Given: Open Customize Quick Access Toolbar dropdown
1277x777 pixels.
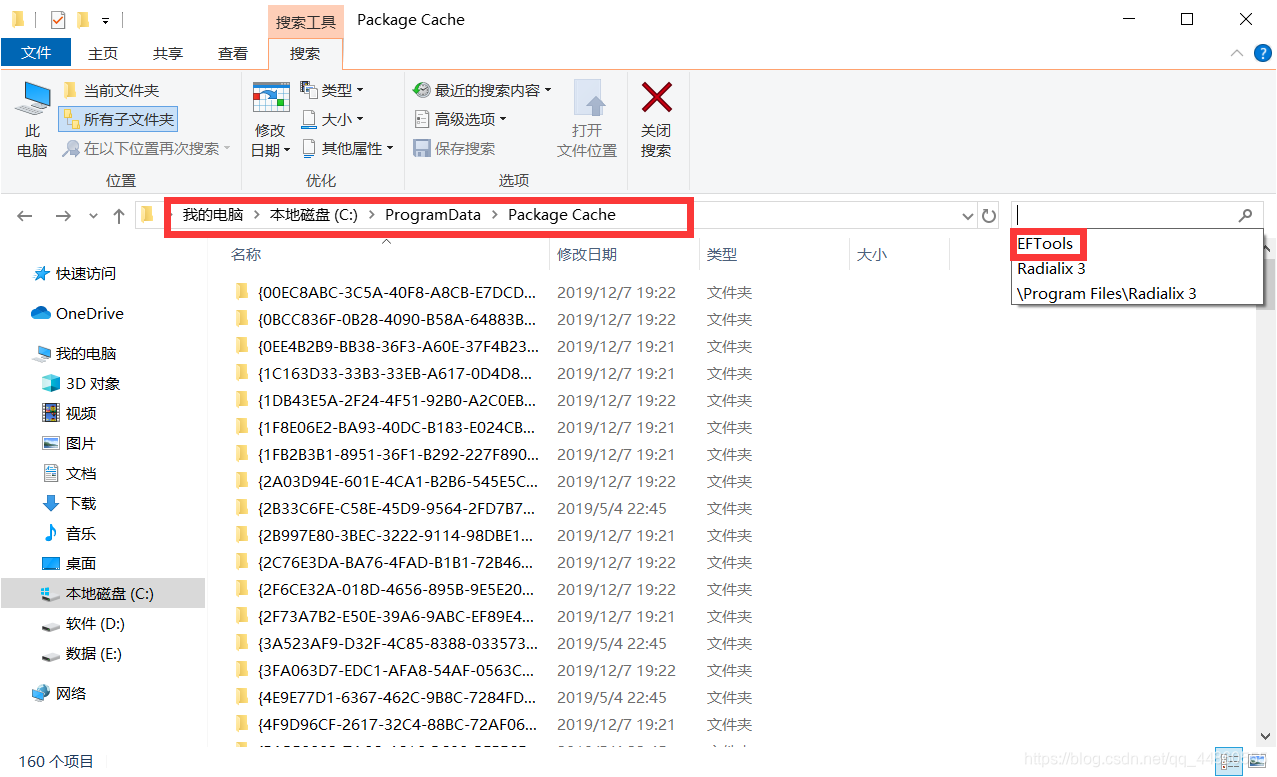Looking at the screenshot, I should [x=104, y=20].
